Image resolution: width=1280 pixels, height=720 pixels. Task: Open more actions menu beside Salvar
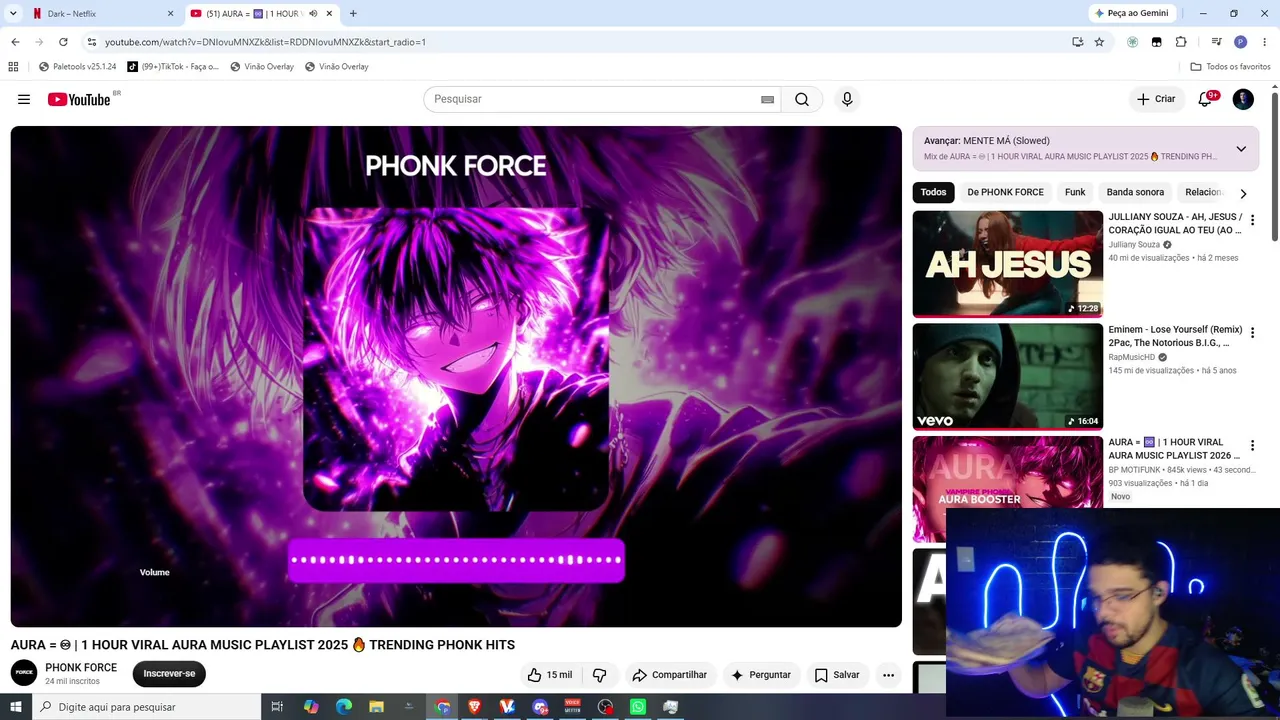[888, 675]
